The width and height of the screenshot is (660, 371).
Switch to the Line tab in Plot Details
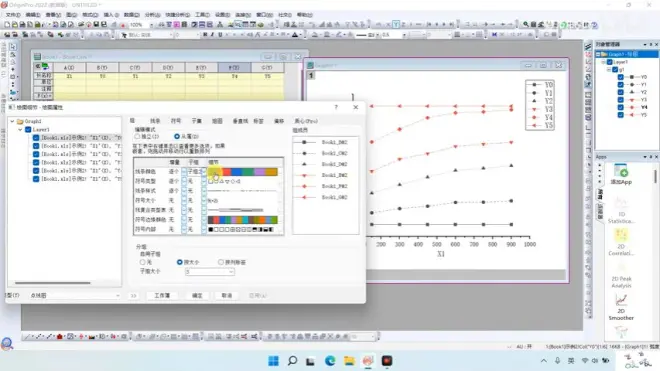[x=155, y=121]
